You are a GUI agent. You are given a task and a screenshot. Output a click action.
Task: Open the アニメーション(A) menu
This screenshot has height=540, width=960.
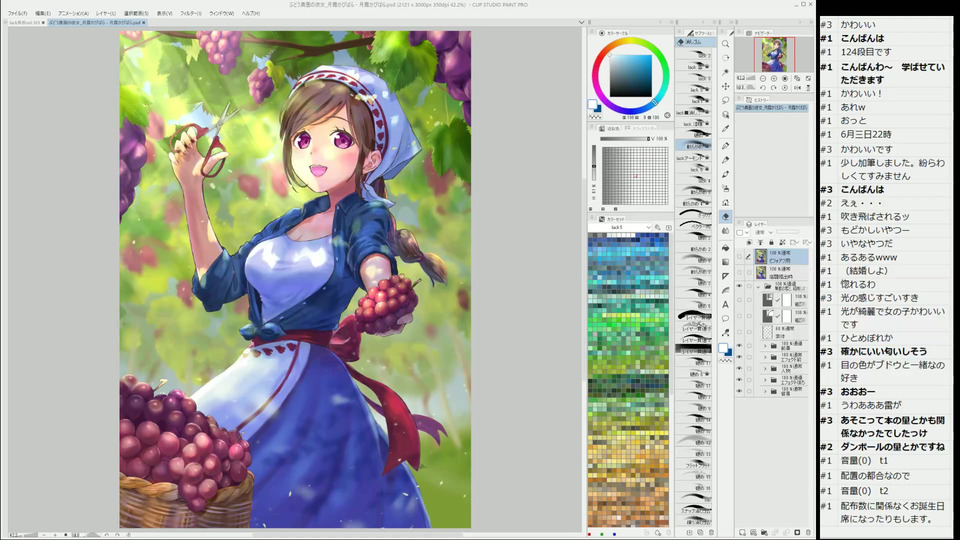pyautogui.click(x=73, y=13)
